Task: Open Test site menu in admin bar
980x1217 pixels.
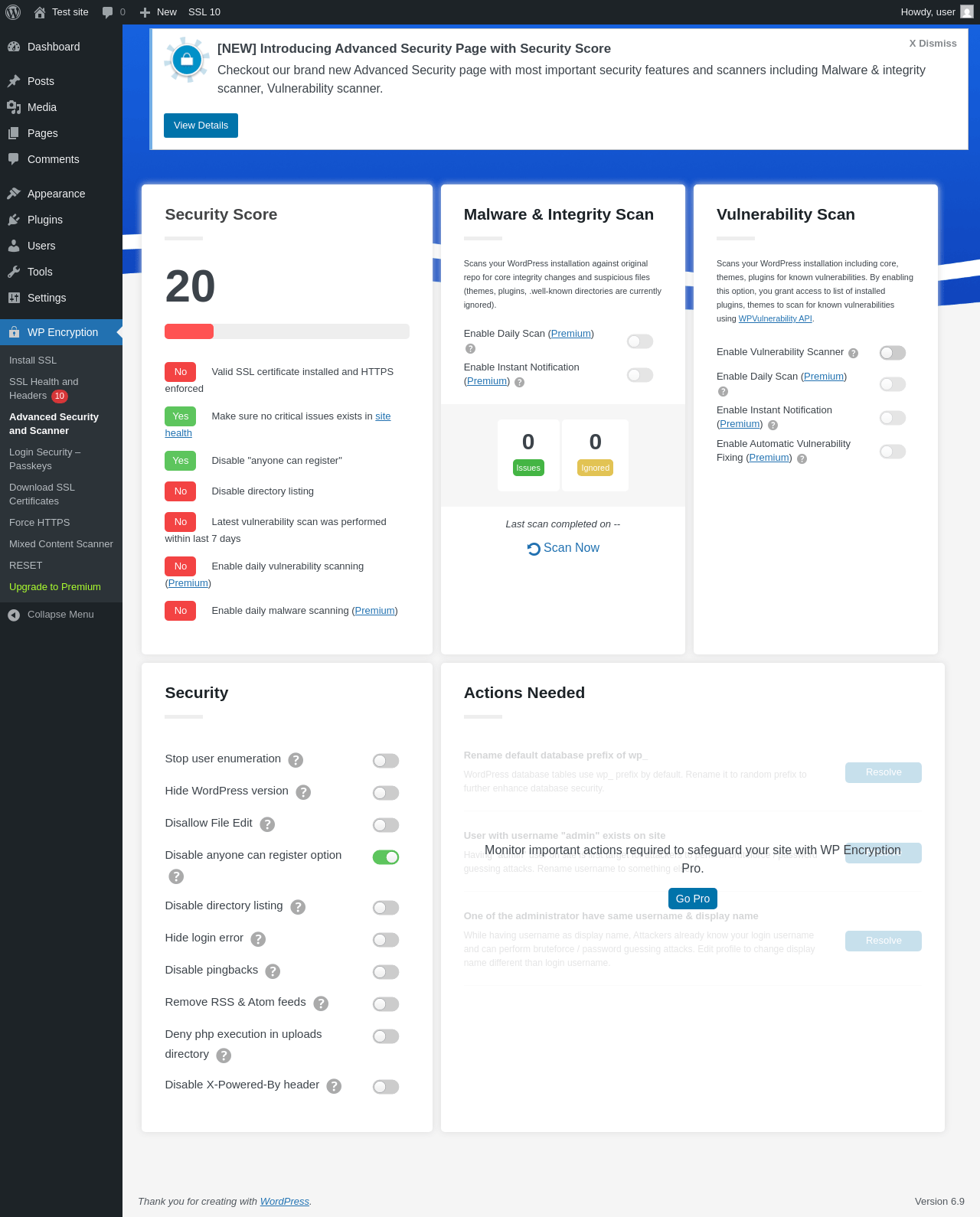Action: (61, 12)
